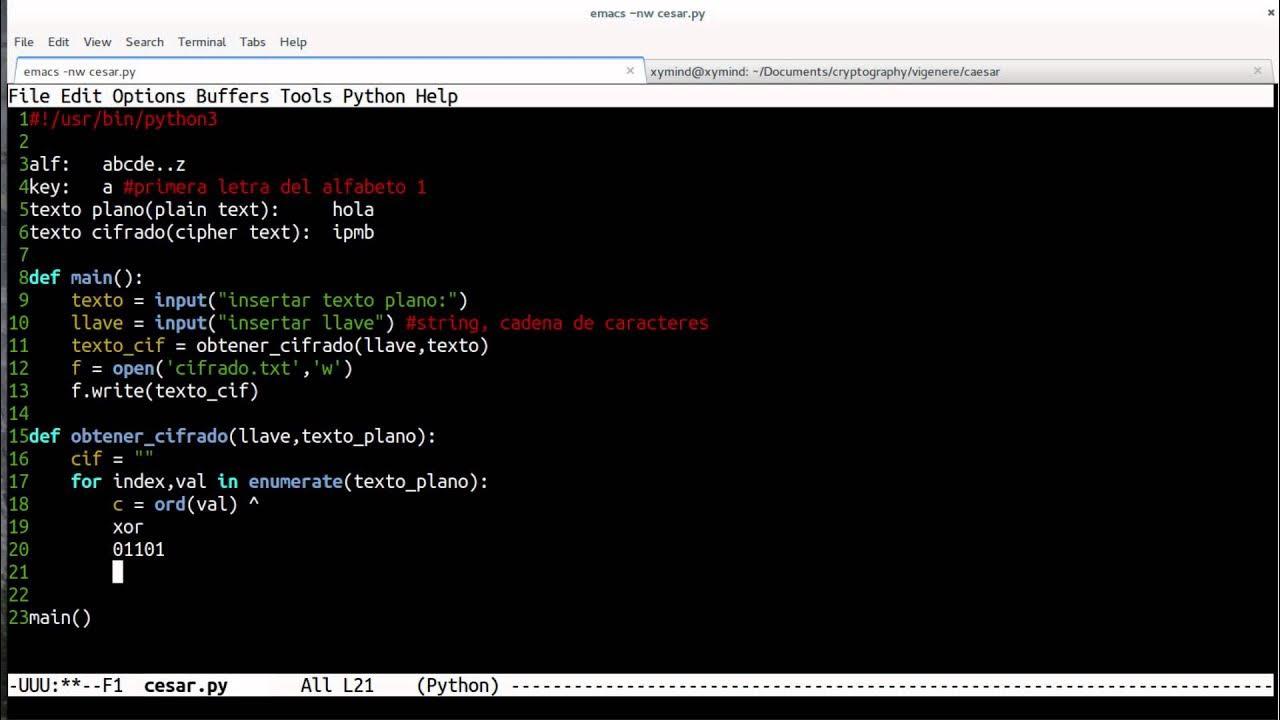
Task: Click the cesar.py buffer name in mode line
Action: (185, 686)
